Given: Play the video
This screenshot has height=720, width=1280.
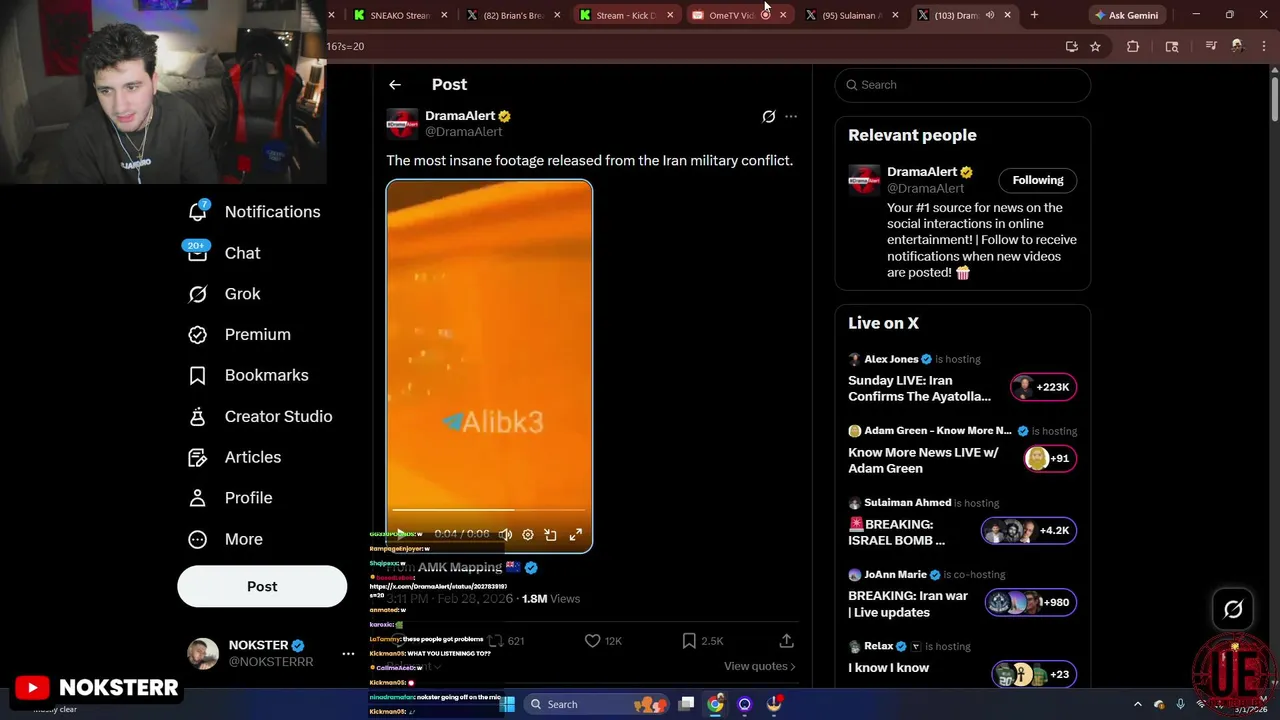Looking at the screenshot, I should tap(401, 535).
